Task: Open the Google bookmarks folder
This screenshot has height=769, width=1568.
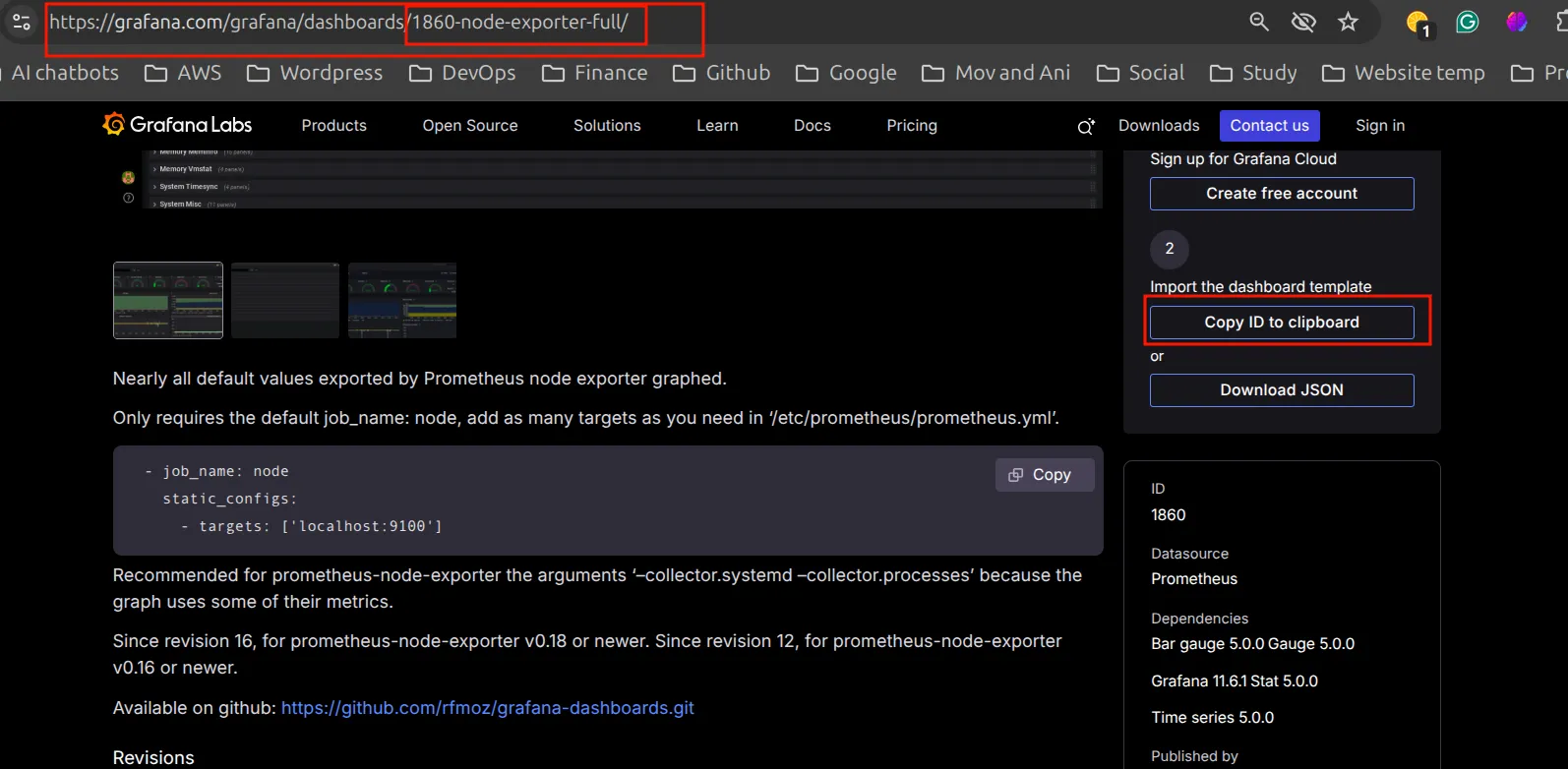Action: [846, 73]
